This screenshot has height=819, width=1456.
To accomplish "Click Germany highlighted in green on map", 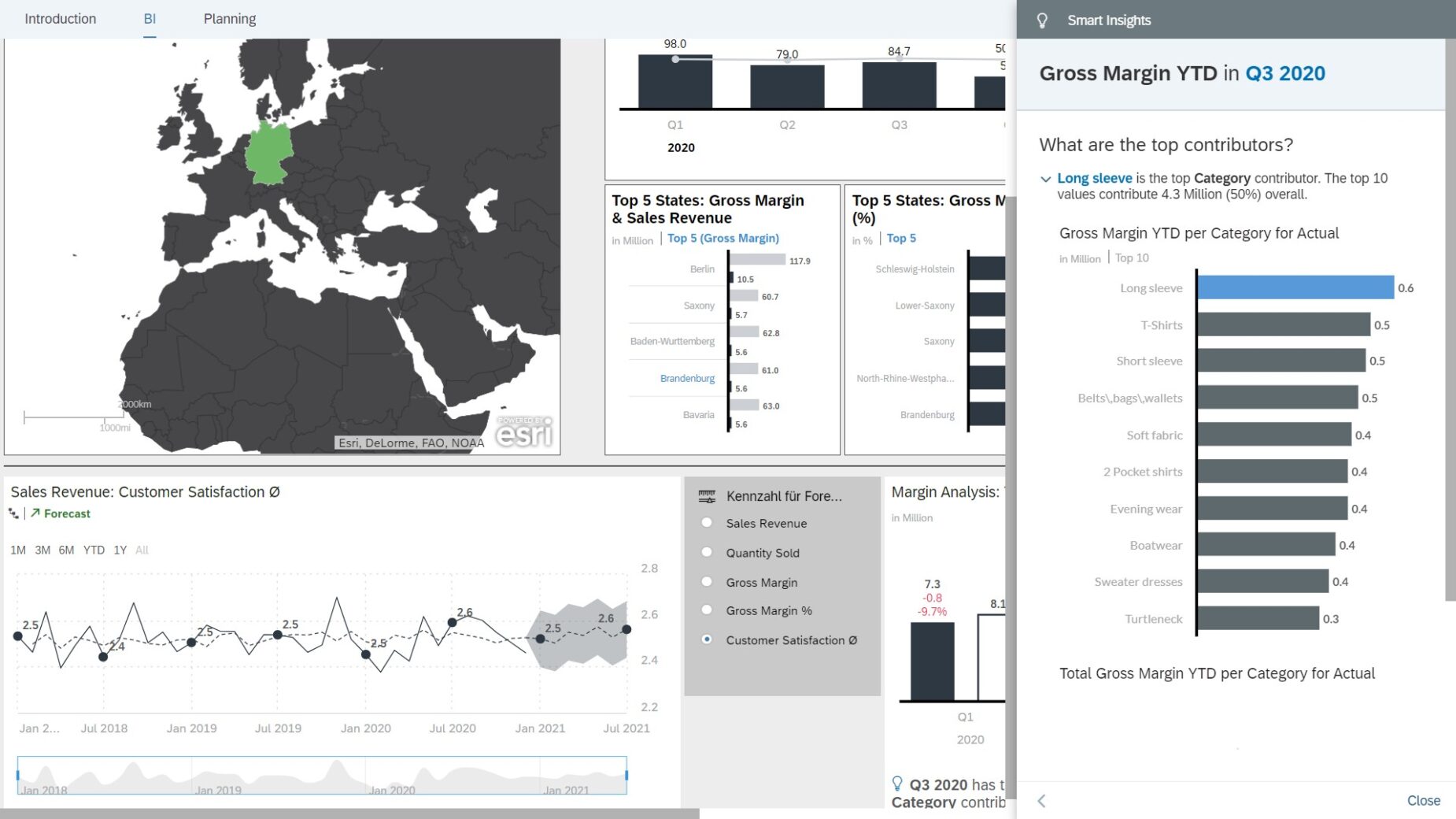I will pyautogui.click(x=269, y=155).
